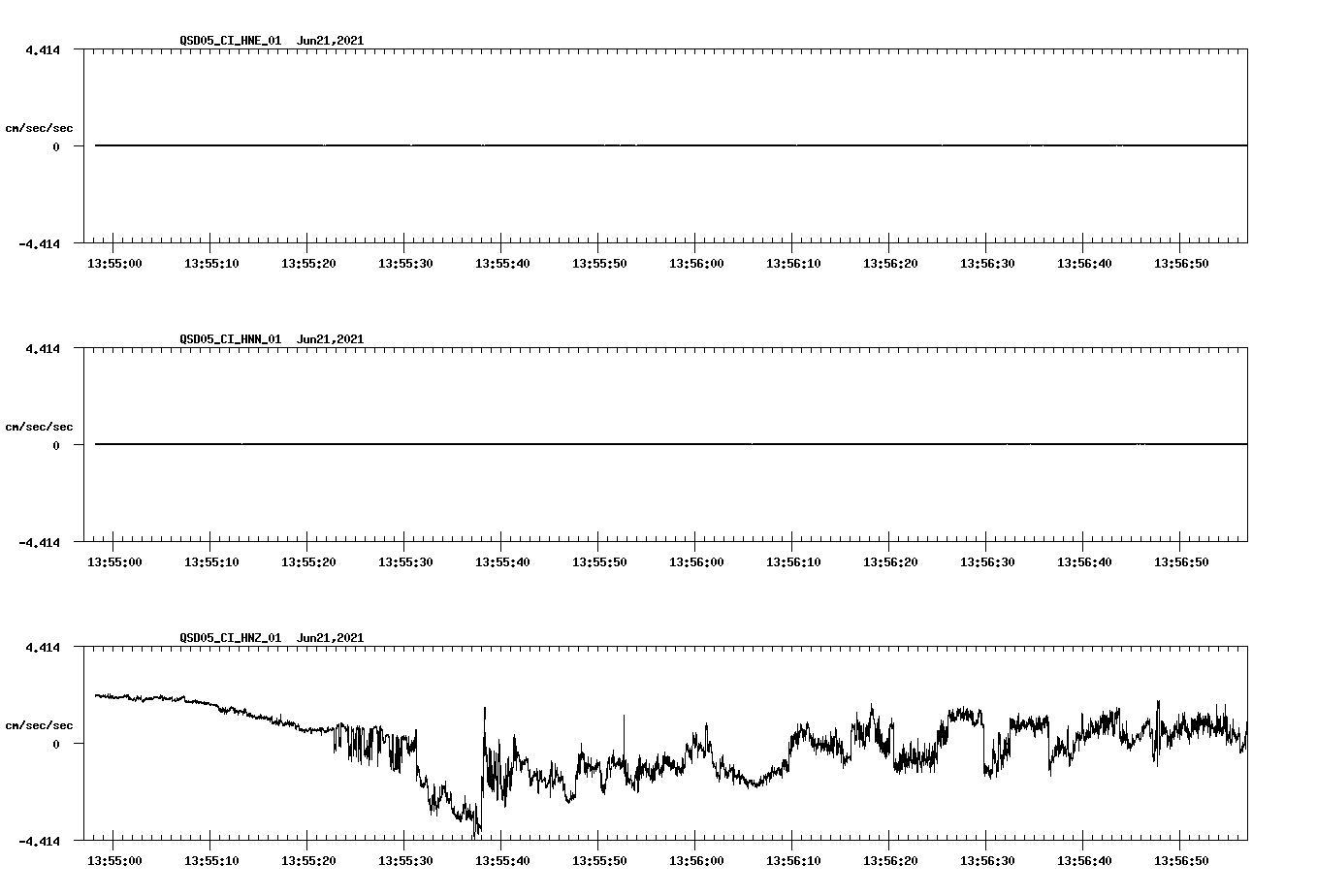Image resolution: width=1317 pixels, height=896 pixels.
Task: Select 13:56:20 time label under HNN plot
Action: tap(890, 562)
